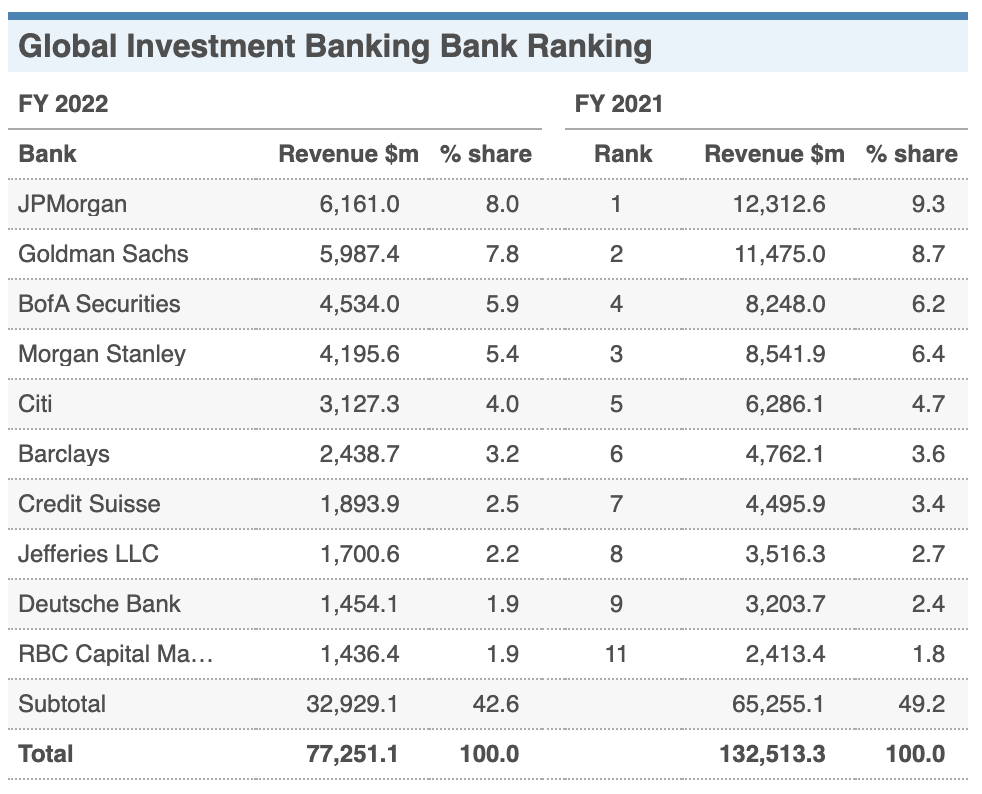Click the FY 2021 total value 132,513.3
The width and height of the screenshot is (982, 794).
[772, 753]
